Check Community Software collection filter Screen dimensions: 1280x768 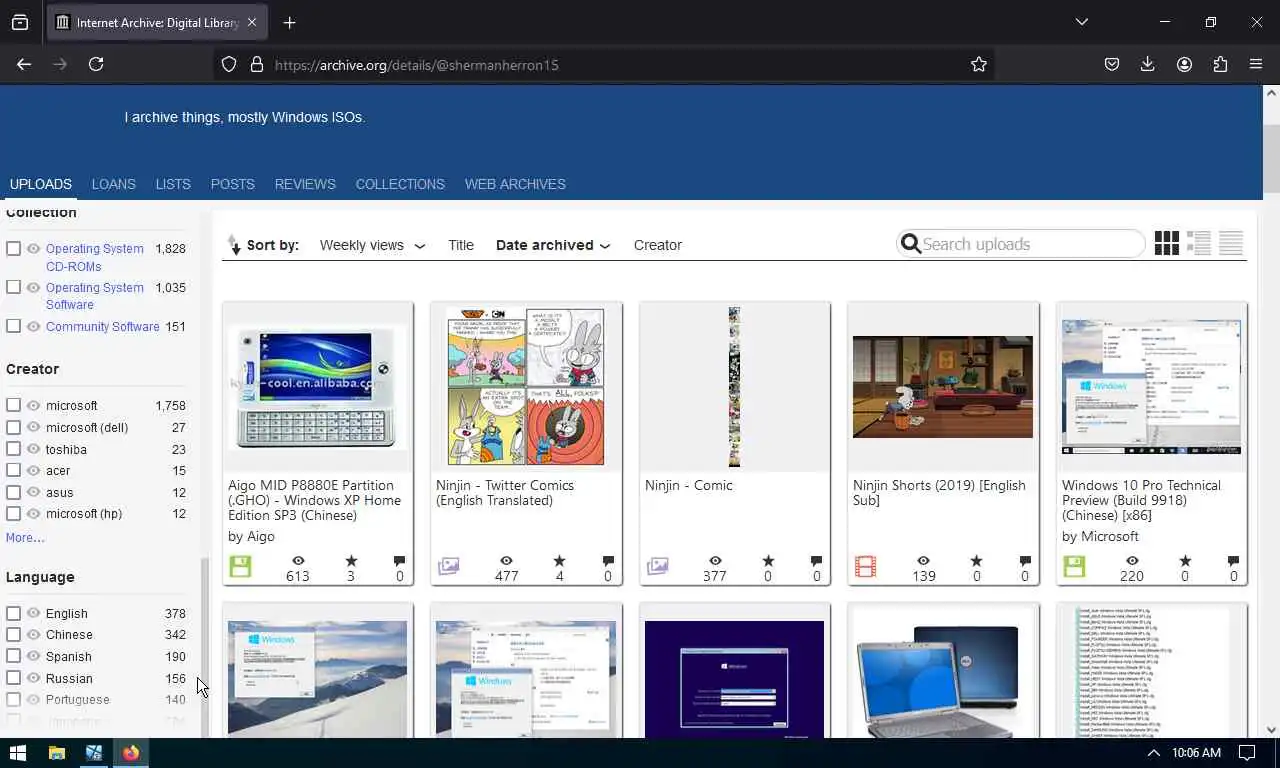(14, 326)
